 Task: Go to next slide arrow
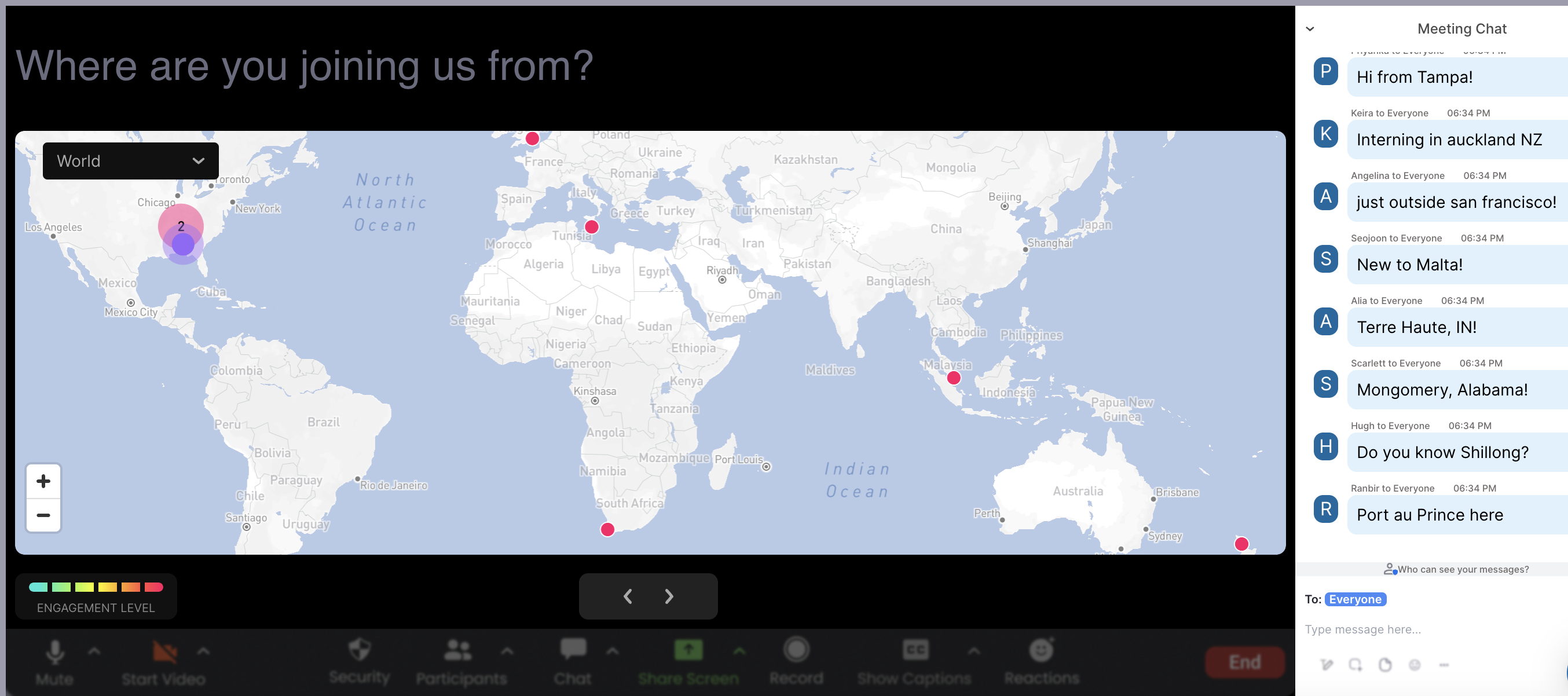tap(669, 596)
